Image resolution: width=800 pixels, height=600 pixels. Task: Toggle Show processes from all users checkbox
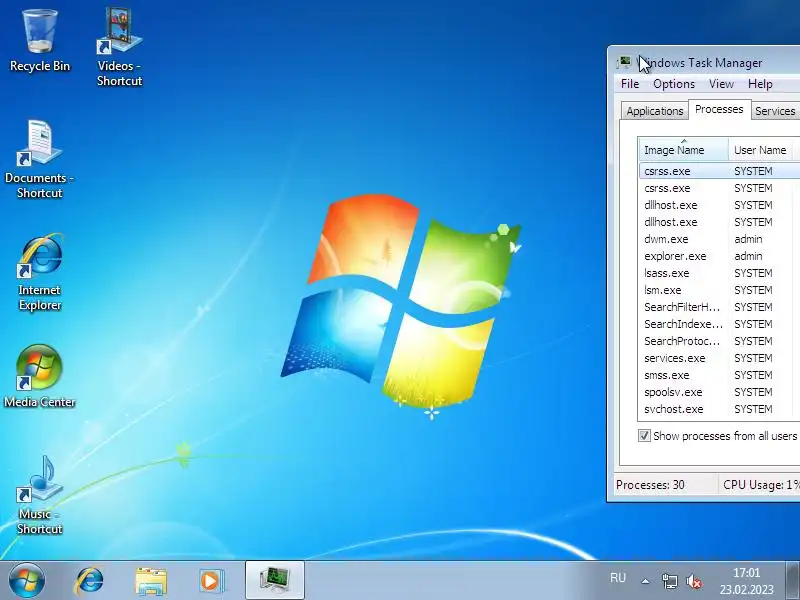pyautogui.click(x=644, y=436)
